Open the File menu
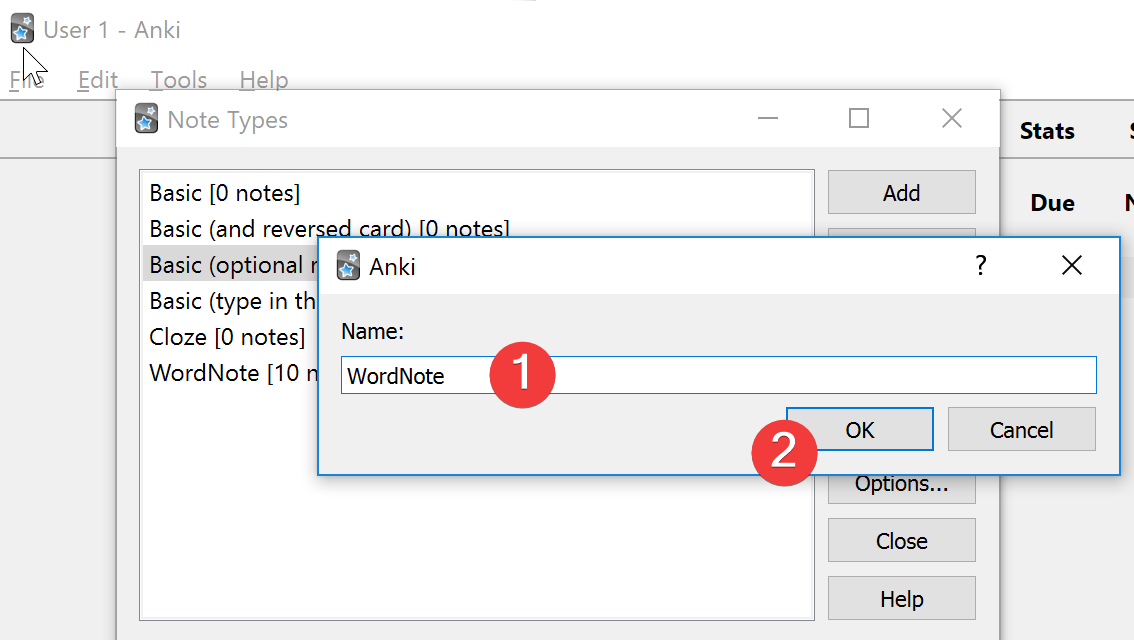1134x640 pixels. (27, 80)
